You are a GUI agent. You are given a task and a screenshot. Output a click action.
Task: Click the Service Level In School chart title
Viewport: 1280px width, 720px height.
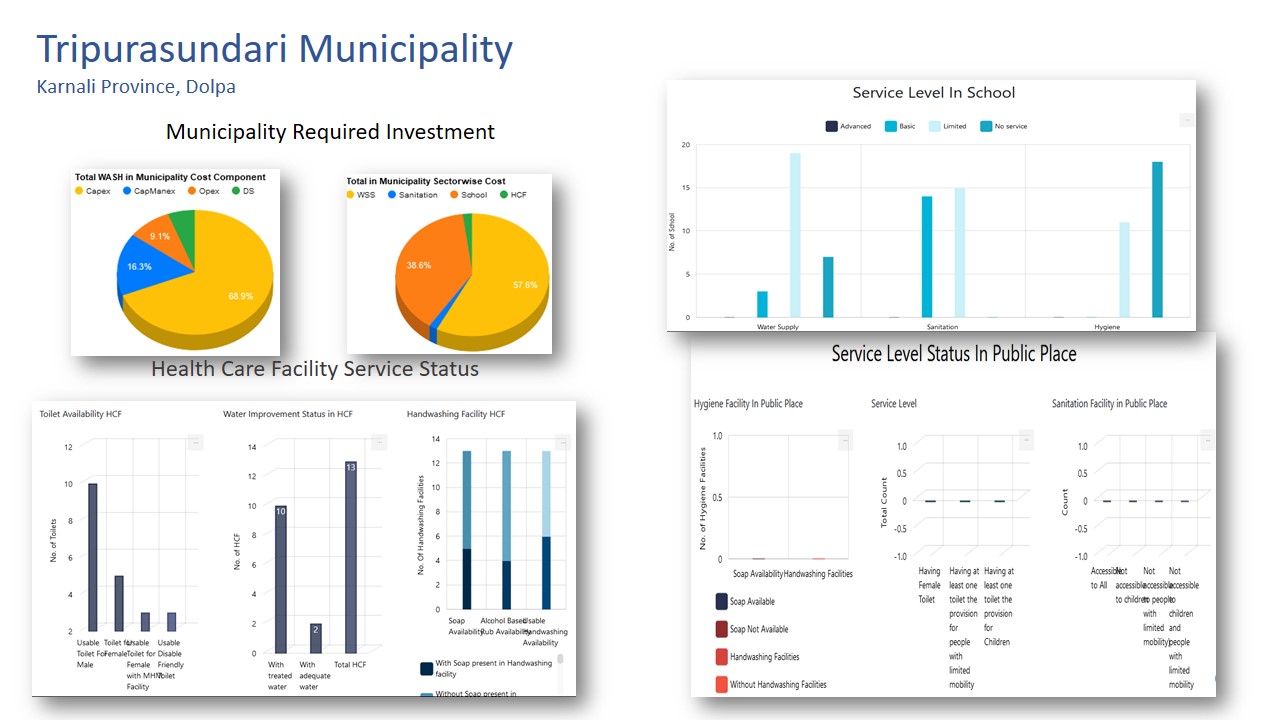pyautogui.click(x=933, y=93)
